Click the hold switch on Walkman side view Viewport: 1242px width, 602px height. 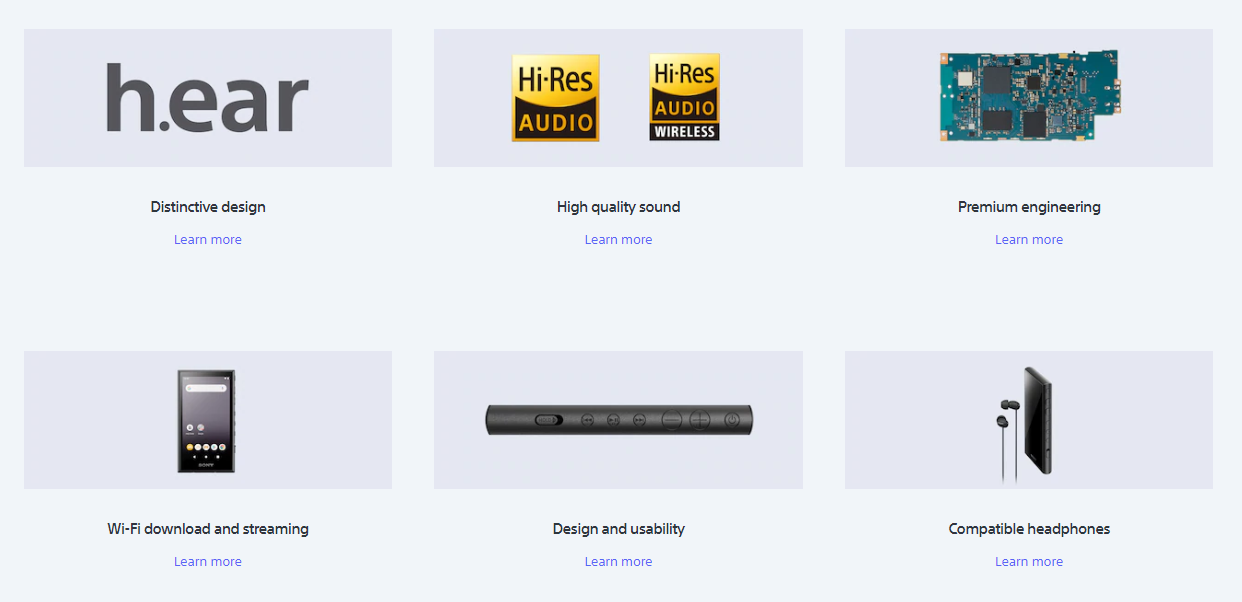(547, 420)
